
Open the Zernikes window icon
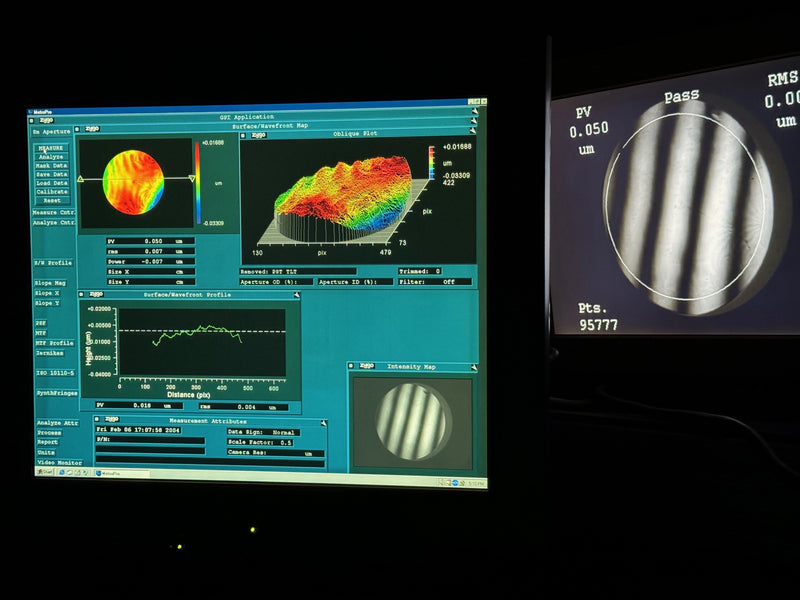click(x=49, y=353)
